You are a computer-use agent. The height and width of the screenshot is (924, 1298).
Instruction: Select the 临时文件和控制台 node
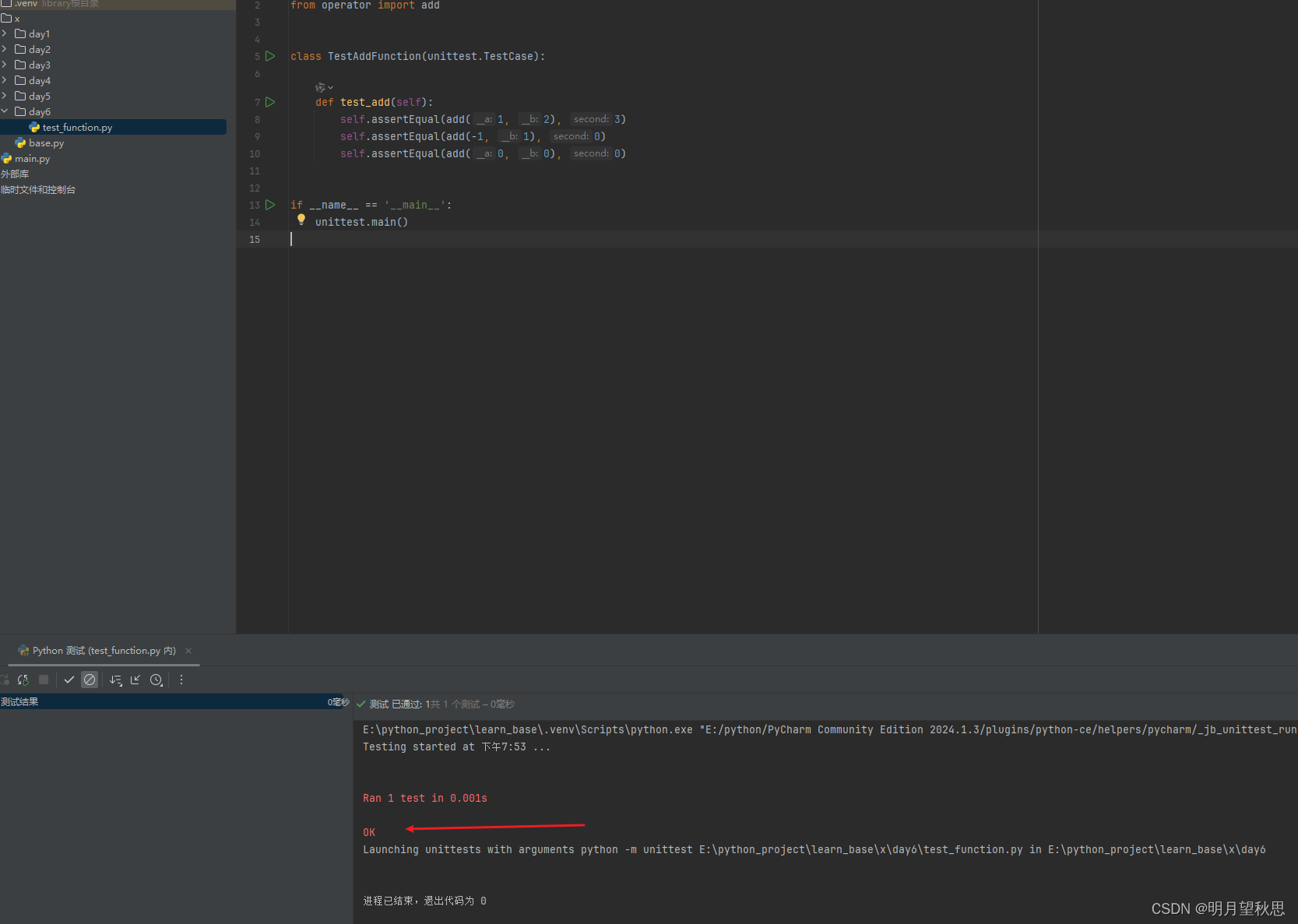[x=38, y=190]
